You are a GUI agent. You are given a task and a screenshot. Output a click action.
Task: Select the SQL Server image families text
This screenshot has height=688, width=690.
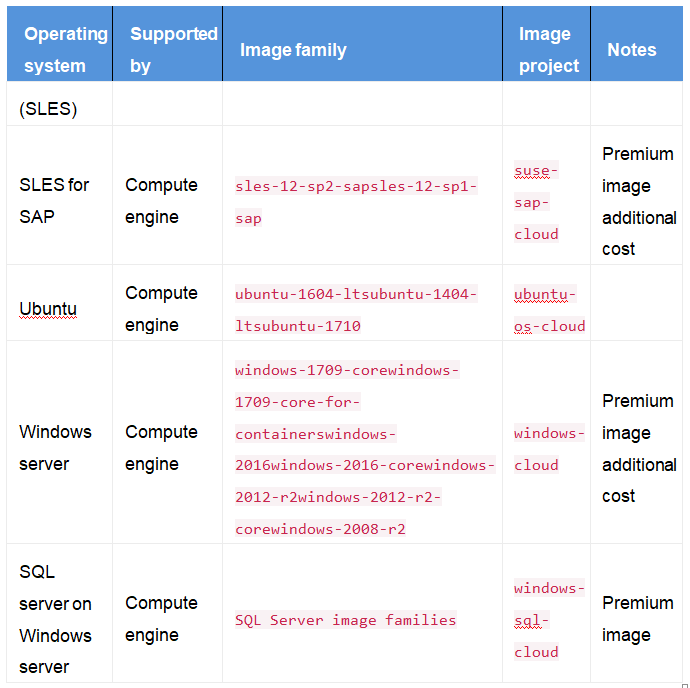click(x=346, y=620)
